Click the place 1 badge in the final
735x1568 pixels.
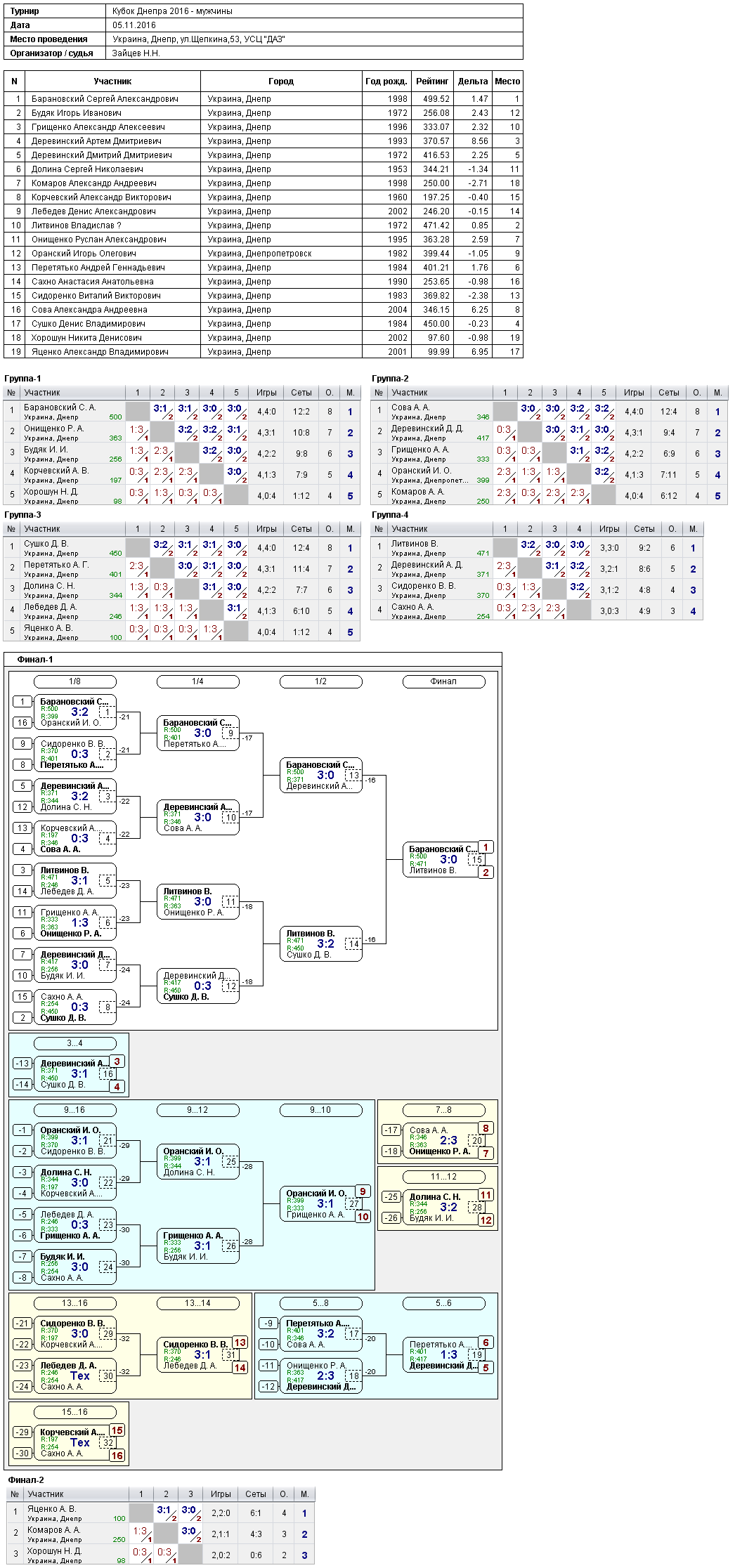[486, 847]
